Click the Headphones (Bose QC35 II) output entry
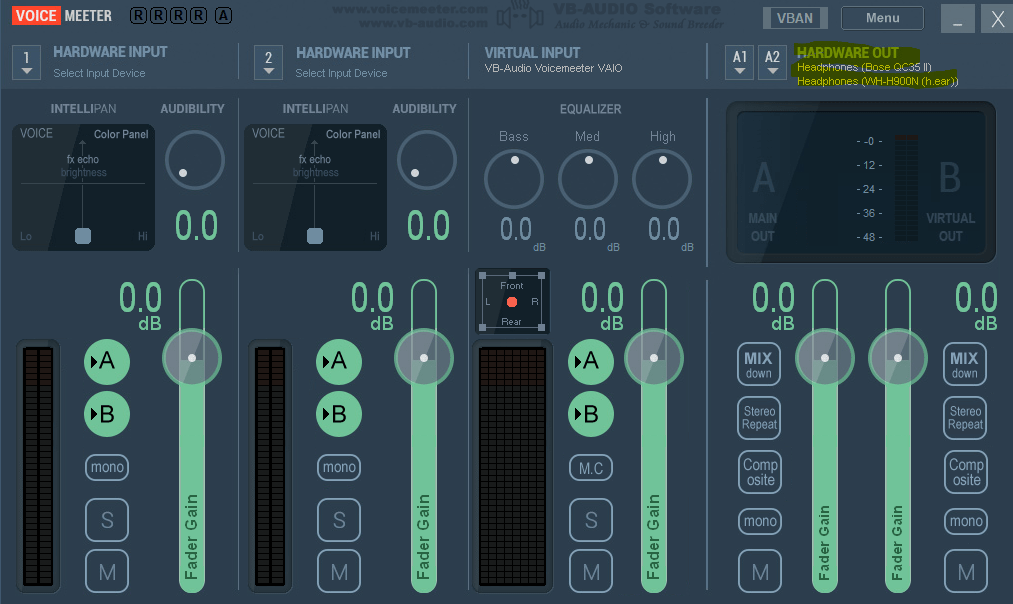The width and height of the screenshot is (1013, 604). pyautogui.click(x=864, y=67)
